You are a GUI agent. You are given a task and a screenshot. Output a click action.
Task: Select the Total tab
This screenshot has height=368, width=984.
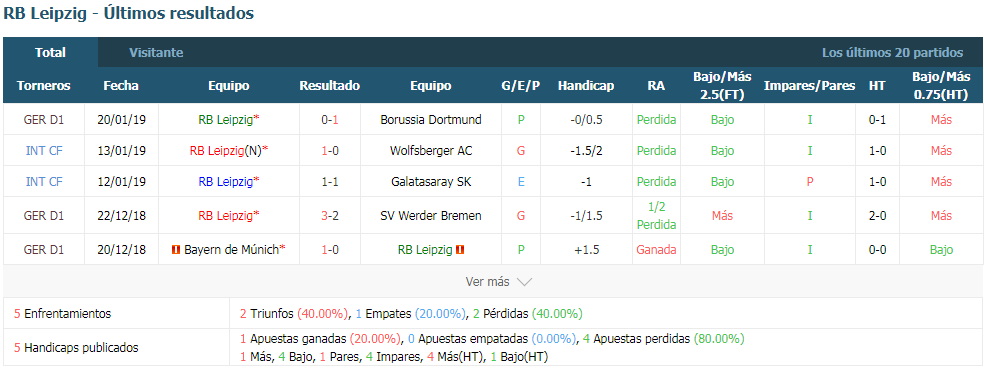click(50, 53)
